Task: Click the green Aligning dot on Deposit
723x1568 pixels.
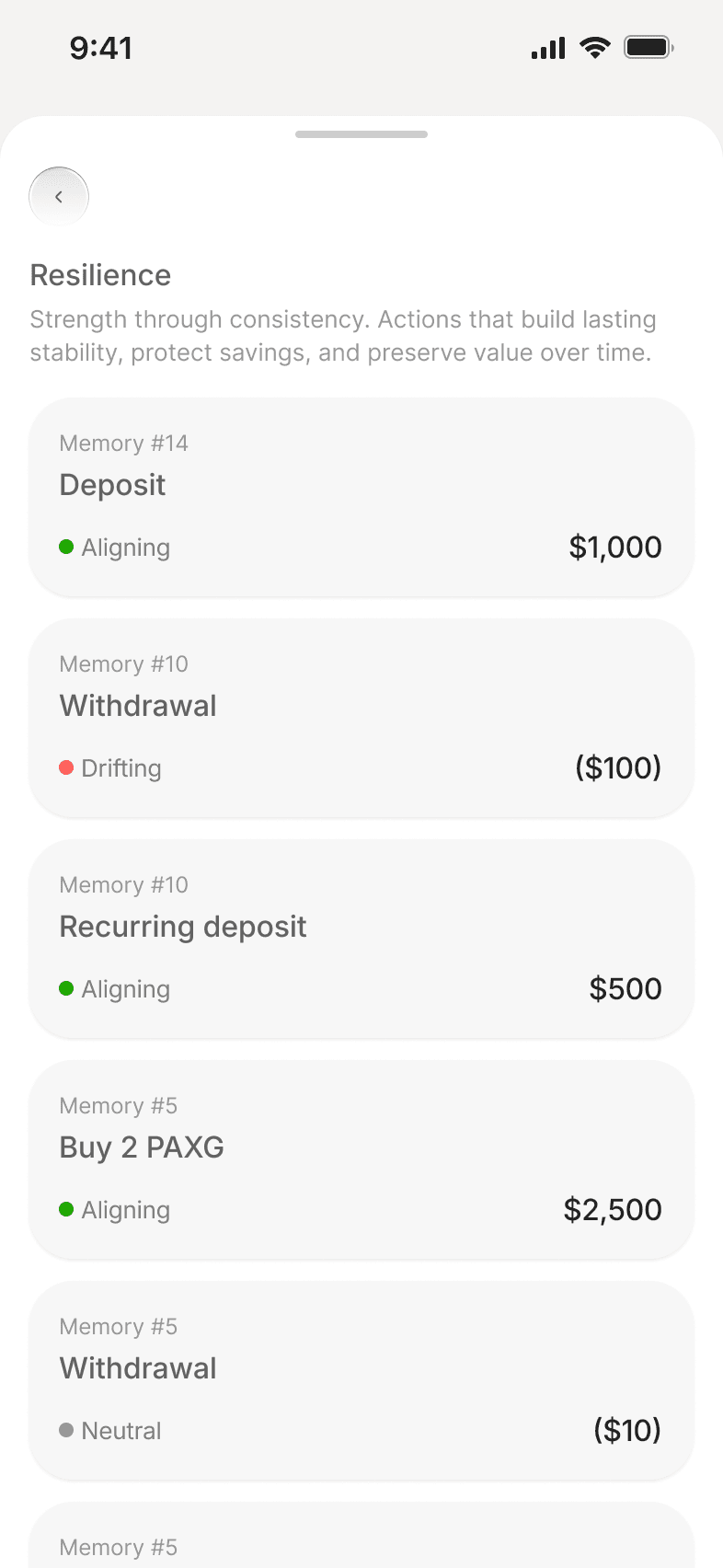Action: pyautogui.click(x=66, y=547)
